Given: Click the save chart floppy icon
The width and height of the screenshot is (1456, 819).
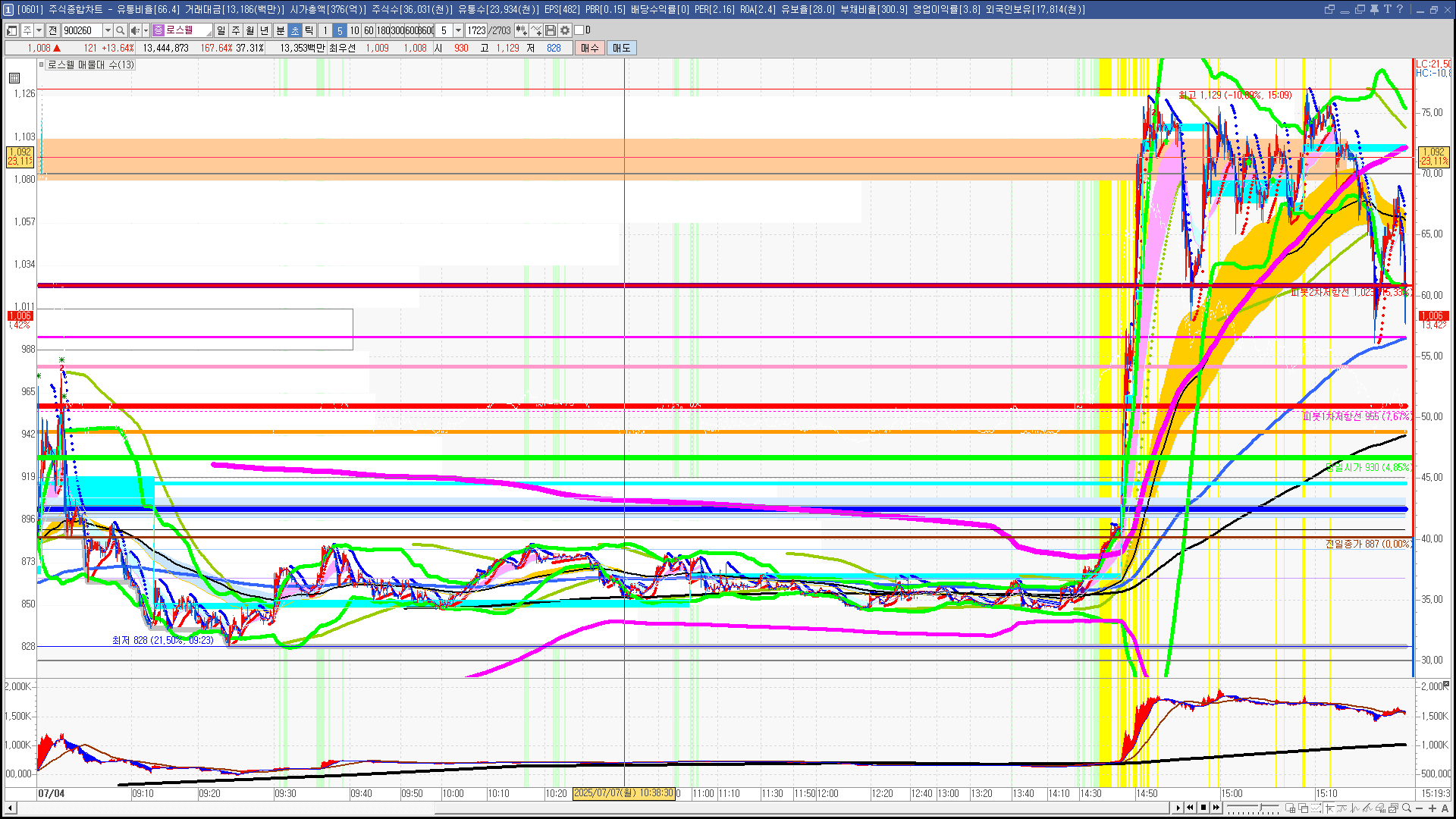Looking at the screenshot, I should point(551,30).
